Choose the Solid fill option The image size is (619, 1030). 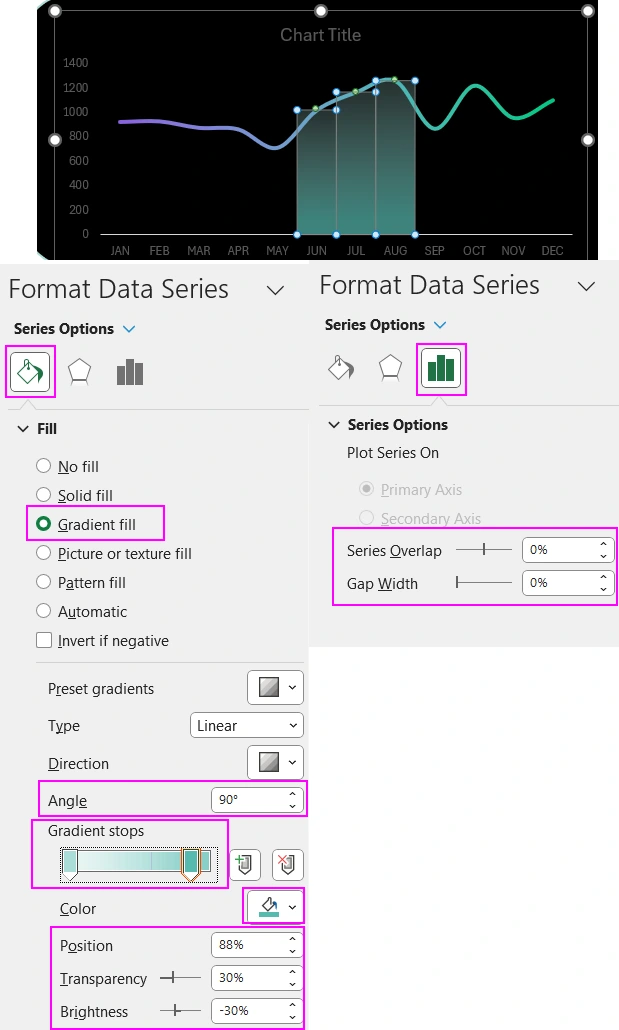click(44, 495)
